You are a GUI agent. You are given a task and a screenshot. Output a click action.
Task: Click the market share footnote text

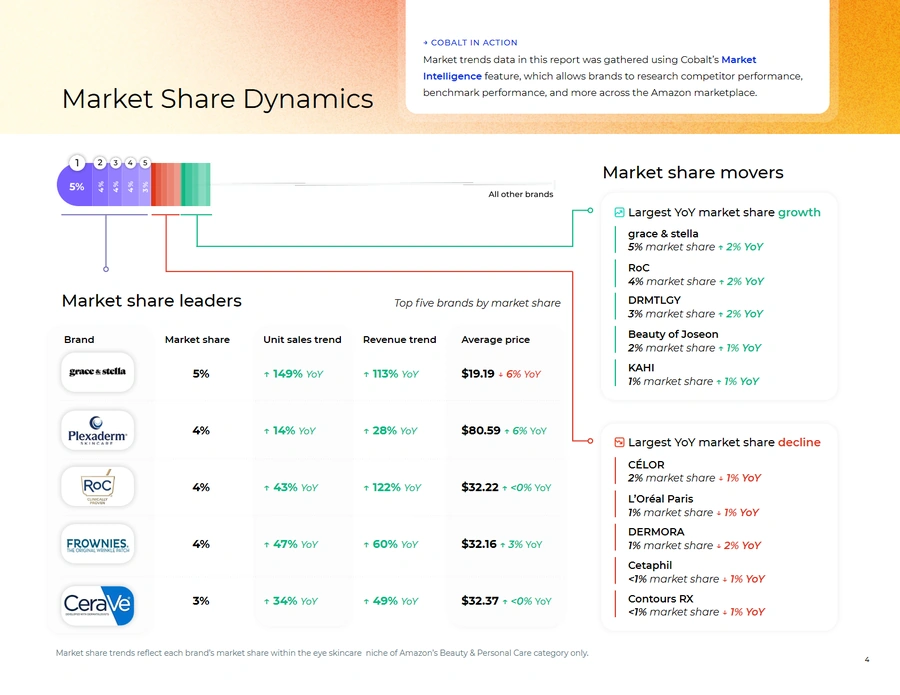(322, 653)
